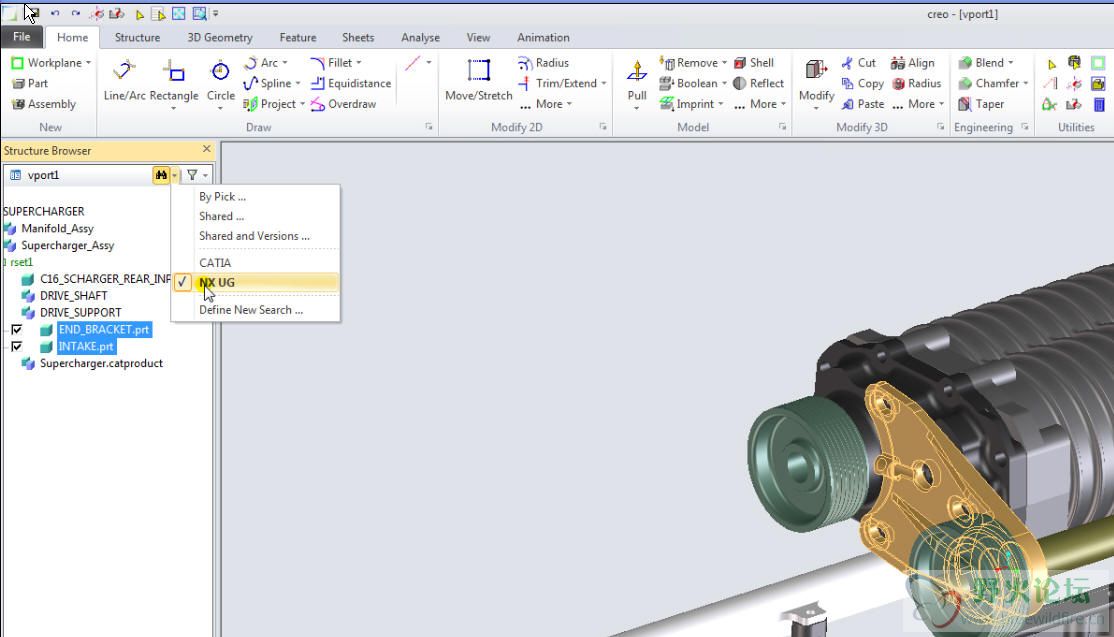Image resolution: width=1114 pixels, height=637 pixels.
Task: Expand More in Modify 2D group
Action: [546, 104]
